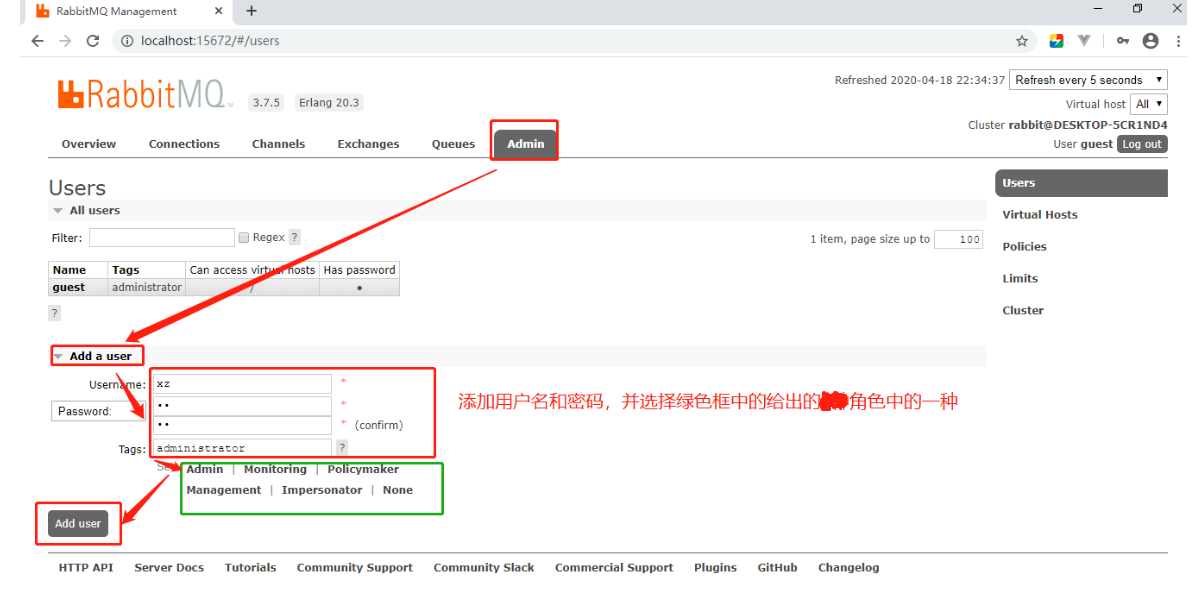Open the HTTP API footer link

pyautogui.click(x=86, y=567)
